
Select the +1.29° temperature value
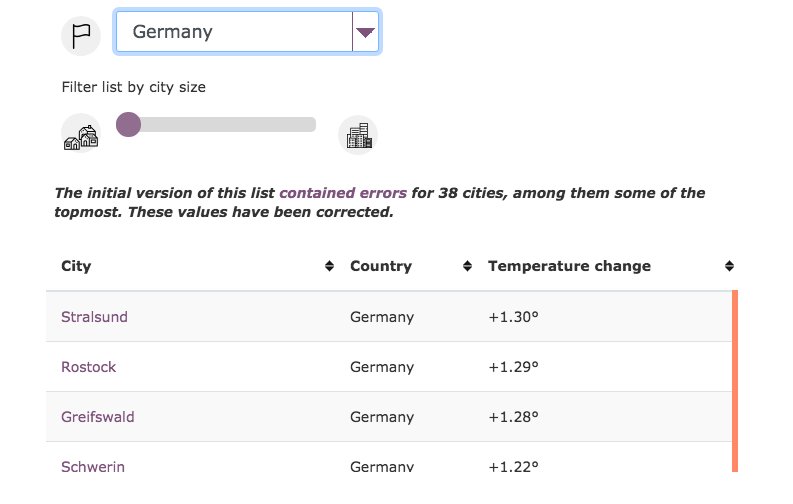513,367
